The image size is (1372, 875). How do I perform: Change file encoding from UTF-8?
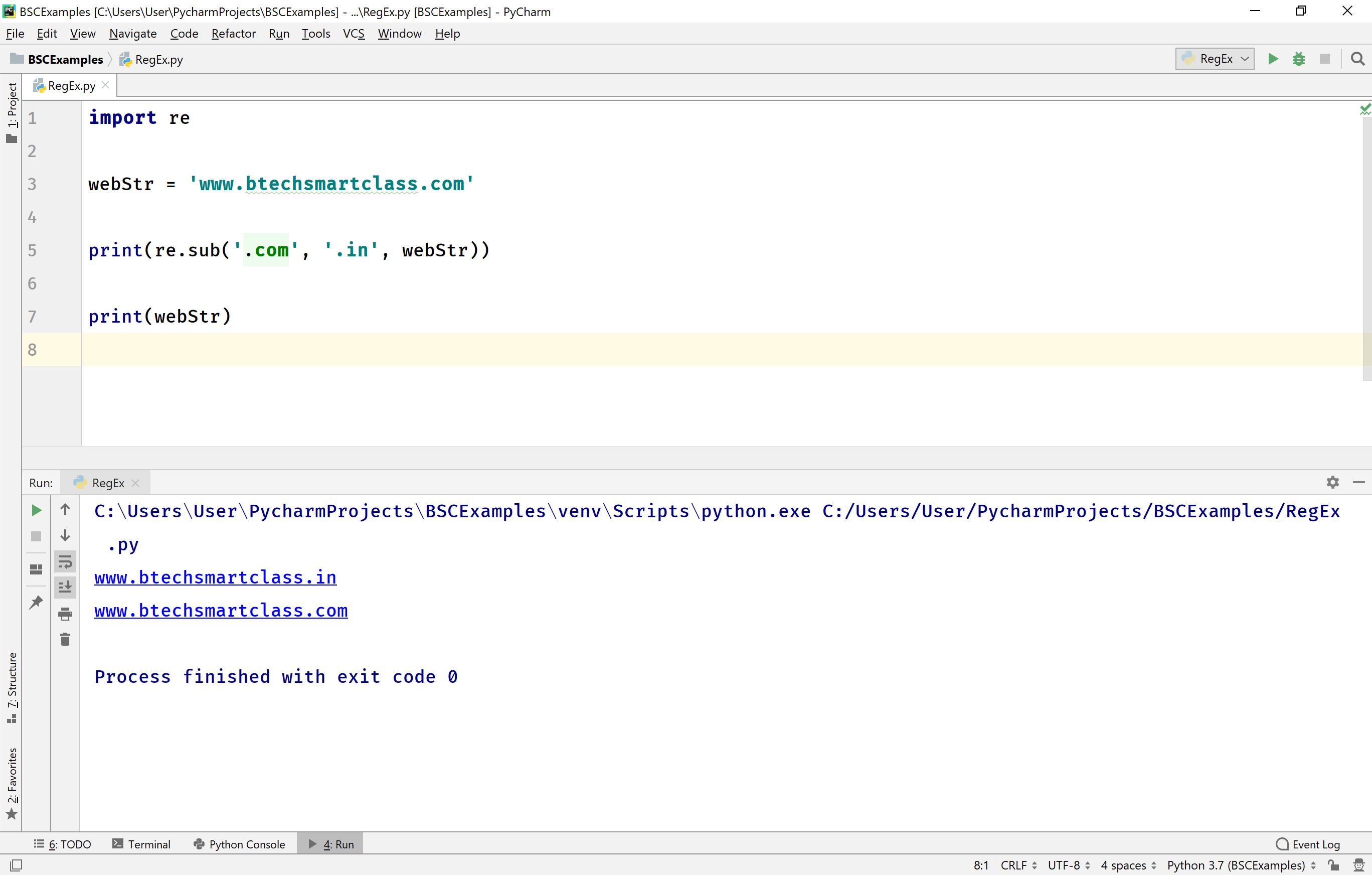(1065, 865)
